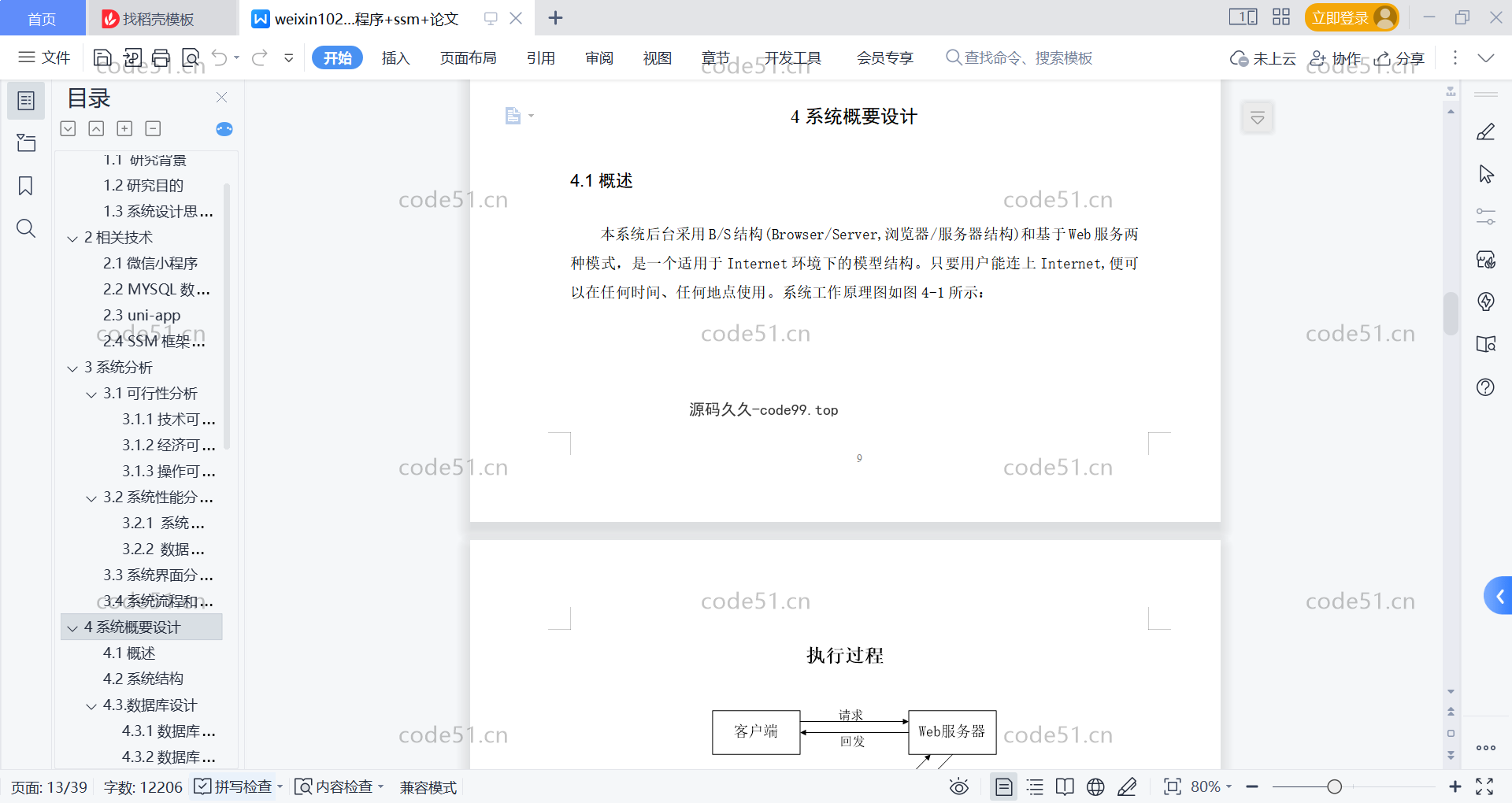This screenshot has width=1512, height=803.
Task: Collapse the 3 系统分析 outline node
Action: click(72, 368)
